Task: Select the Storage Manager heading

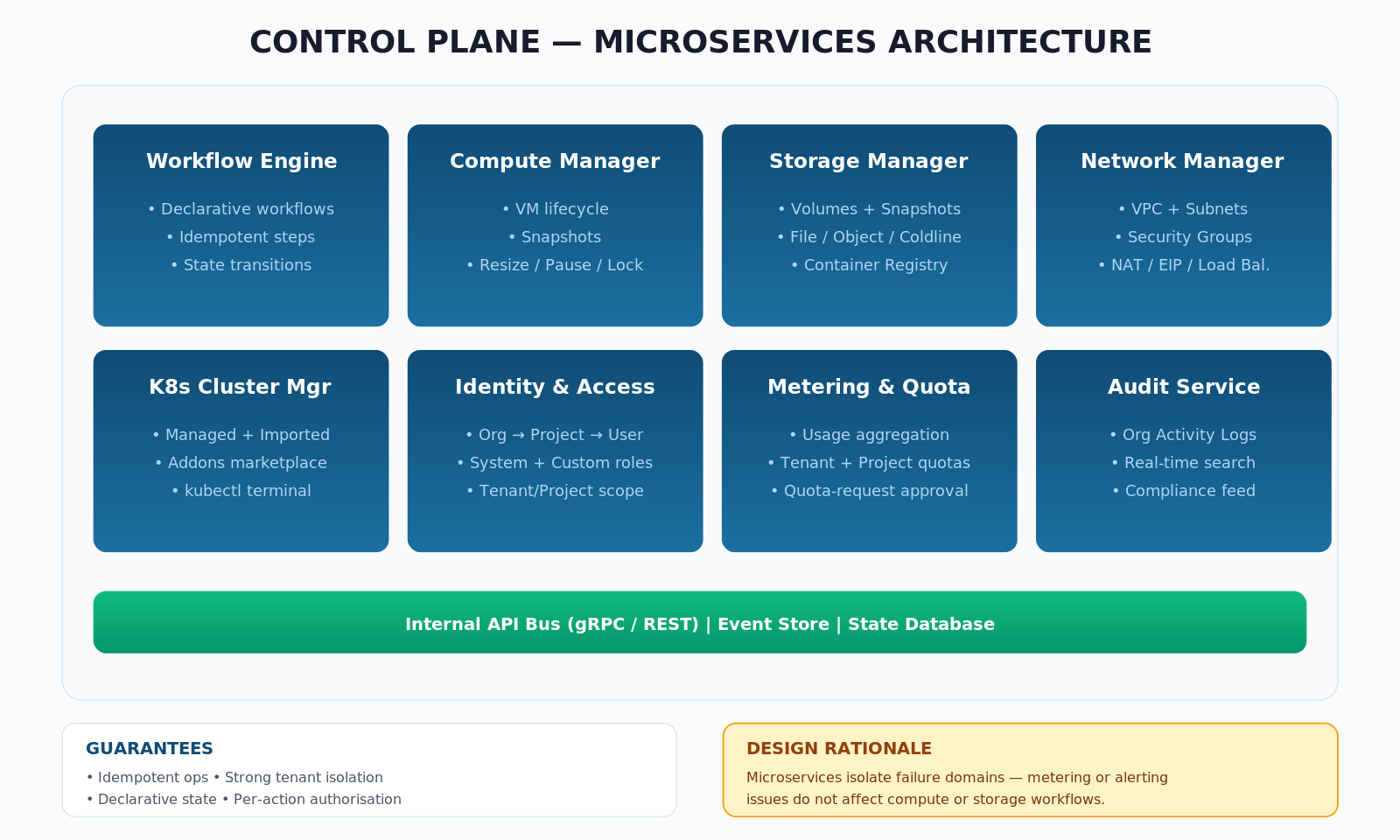Action: pyautogui.click(x=869, y=162)
